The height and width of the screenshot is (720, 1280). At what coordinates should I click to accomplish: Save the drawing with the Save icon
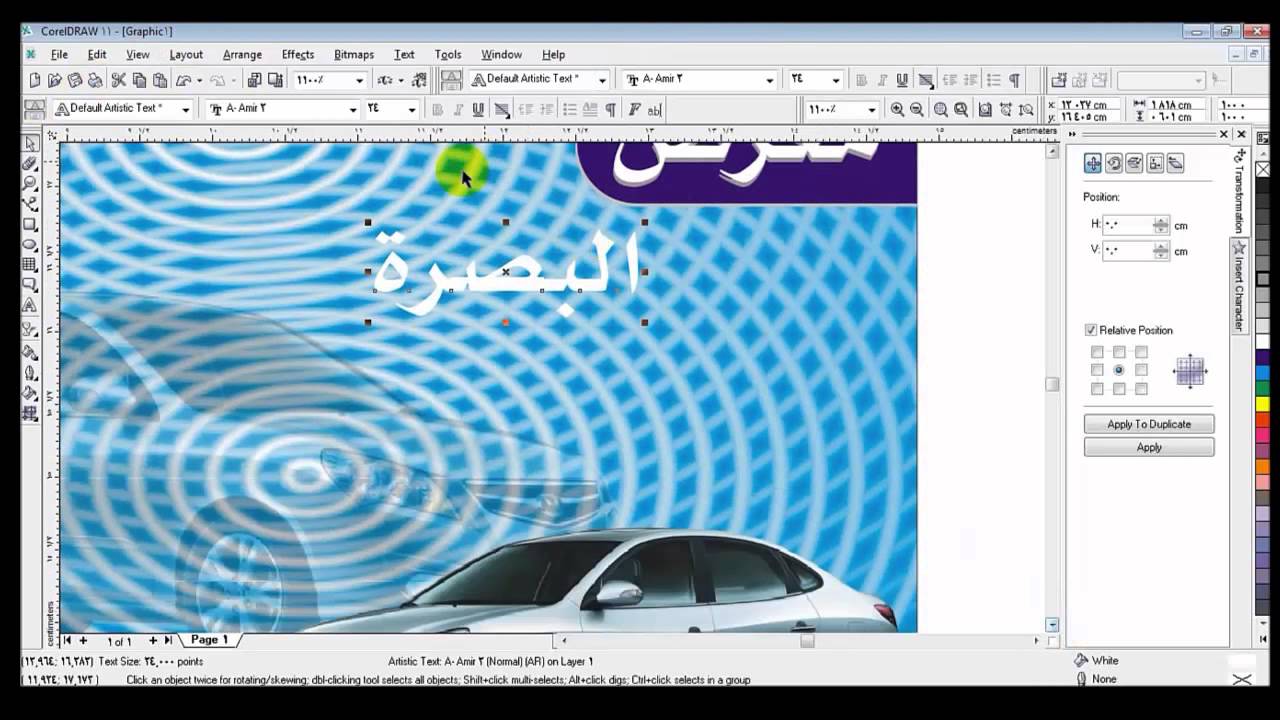(75, 80)
